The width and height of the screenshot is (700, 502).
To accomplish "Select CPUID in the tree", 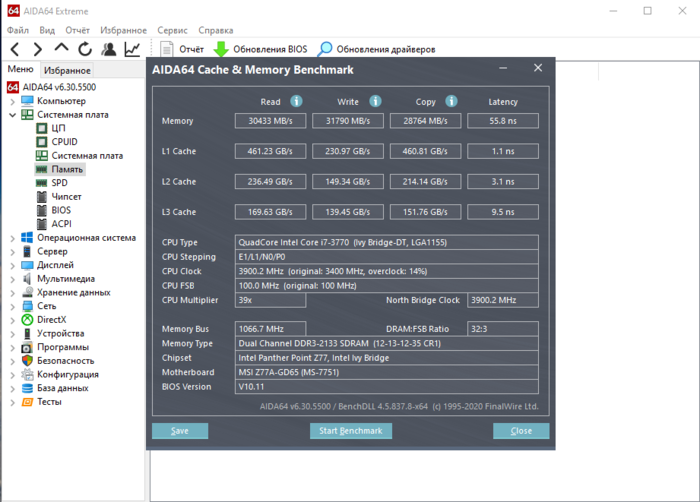I will coord(64,142).
